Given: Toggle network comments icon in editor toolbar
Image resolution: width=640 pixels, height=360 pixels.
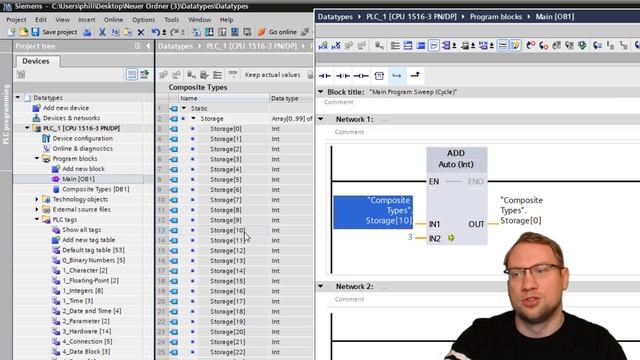Looking at the screenshot, I should point(502,46).
